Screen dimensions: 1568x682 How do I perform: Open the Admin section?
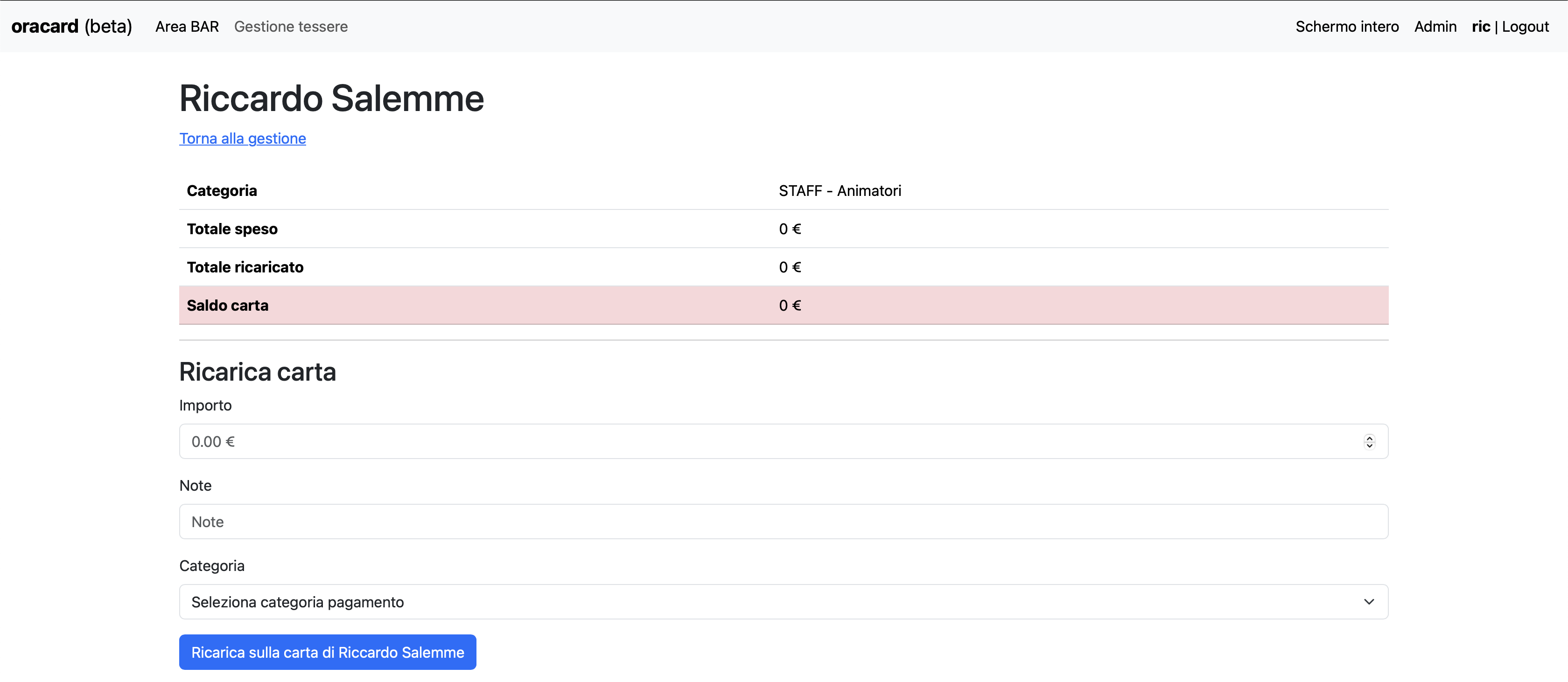[x=1435, y=27]
